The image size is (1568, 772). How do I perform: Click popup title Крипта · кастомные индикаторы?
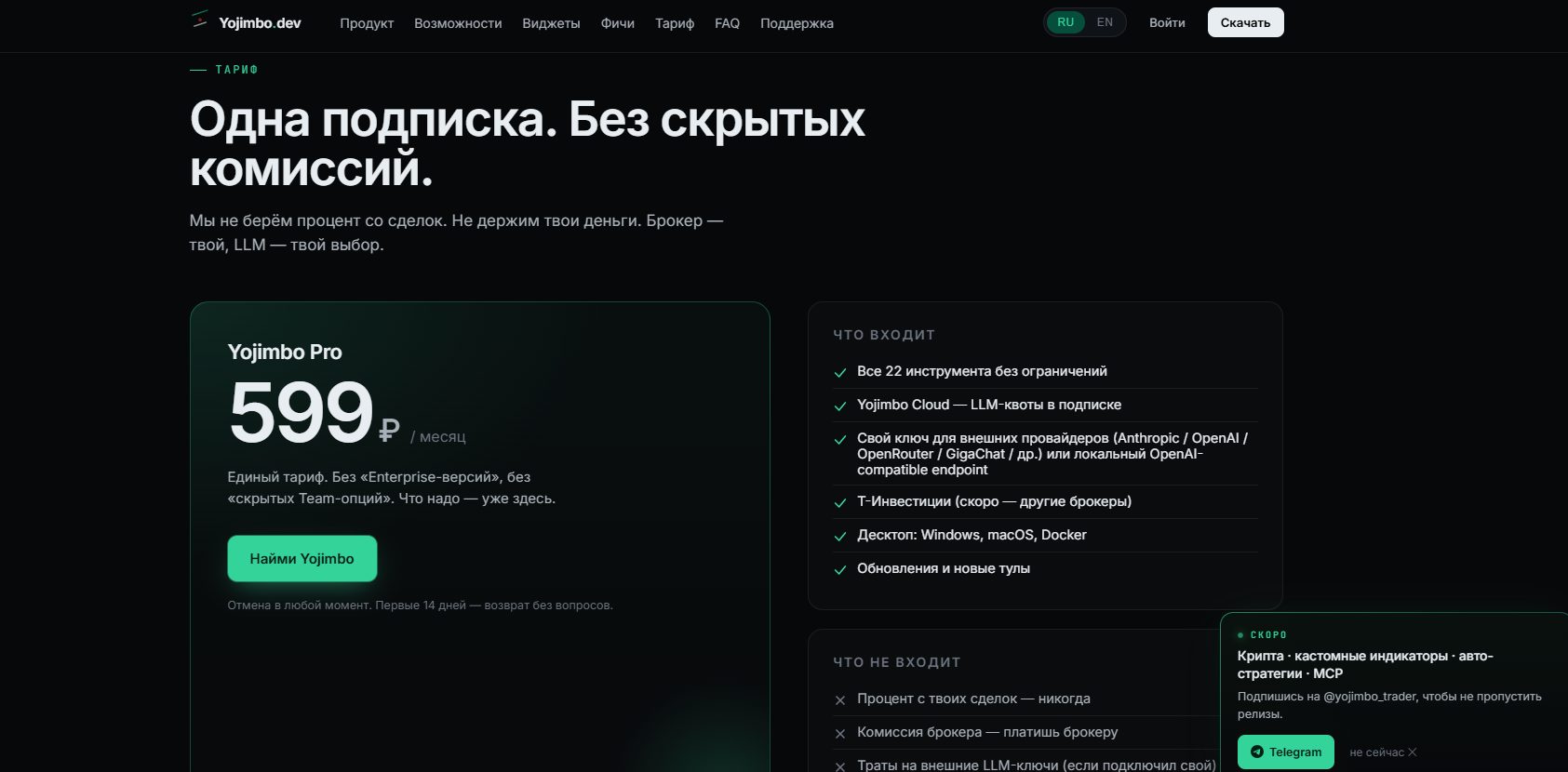coord(1365,665)
